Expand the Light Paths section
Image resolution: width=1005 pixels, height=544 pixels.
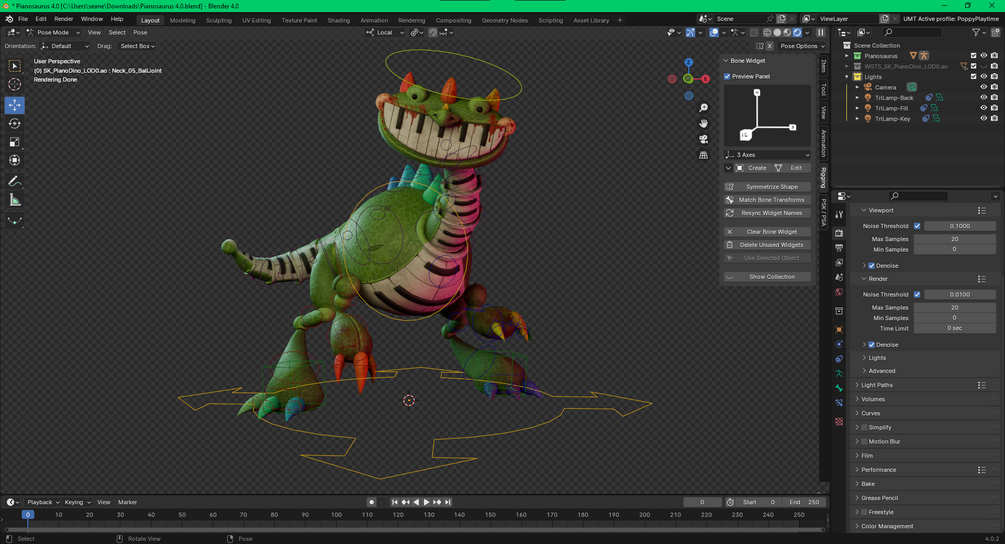pos(876,385)
